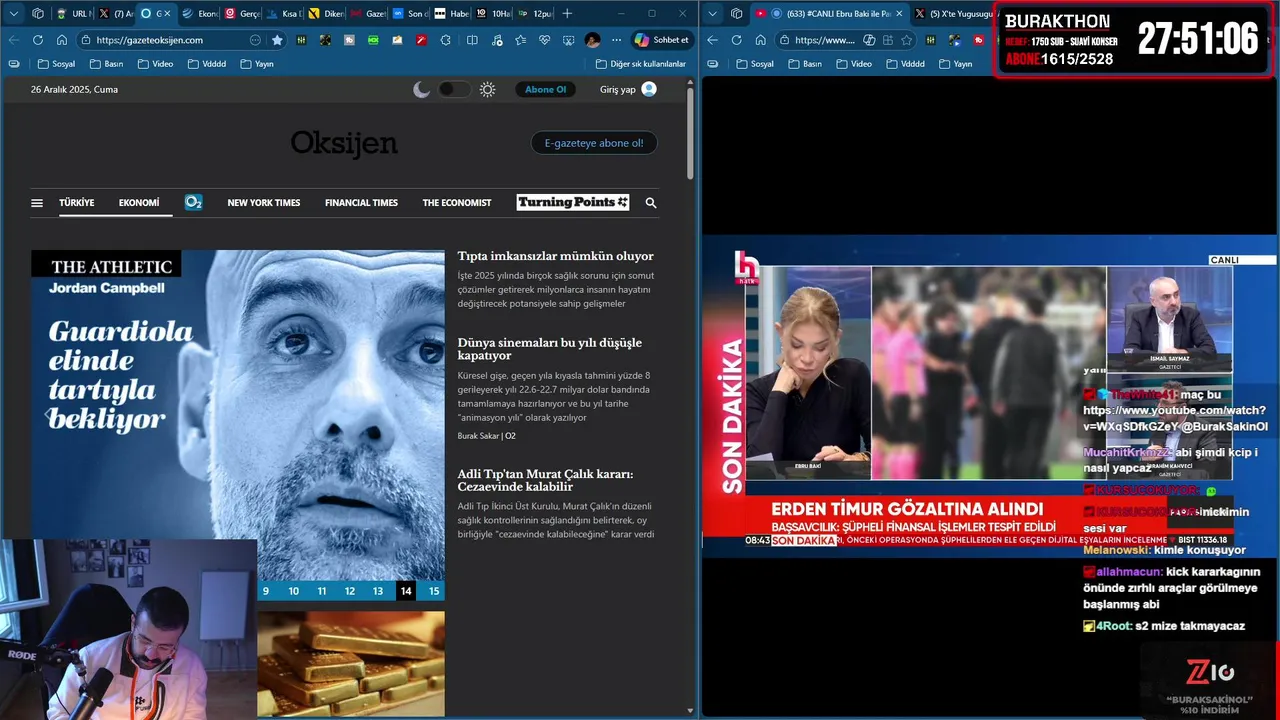Click the home button in right browser
Image resolution: width=1280 pixels, height=720 pixels.
click(x=761, y=40)
